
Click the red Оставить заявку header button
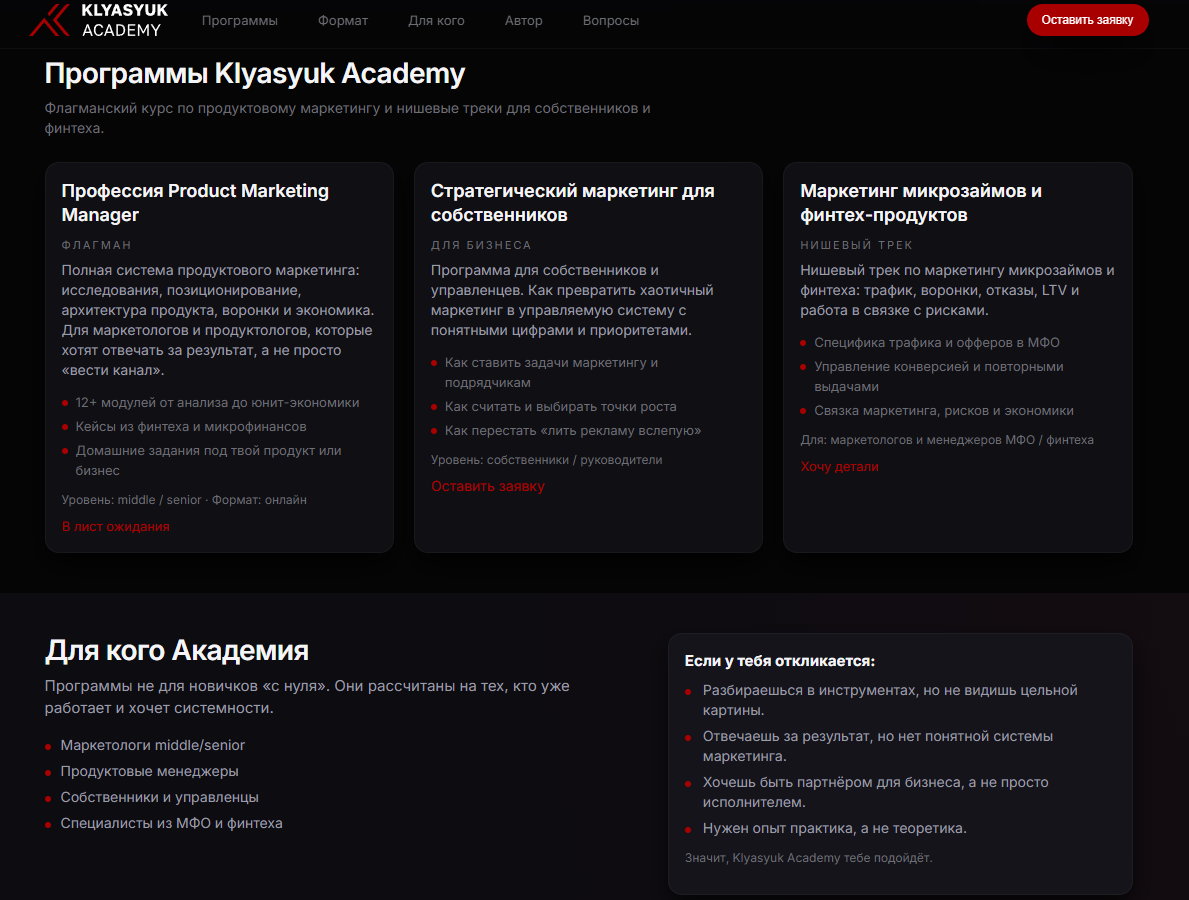click(1087, 20)
